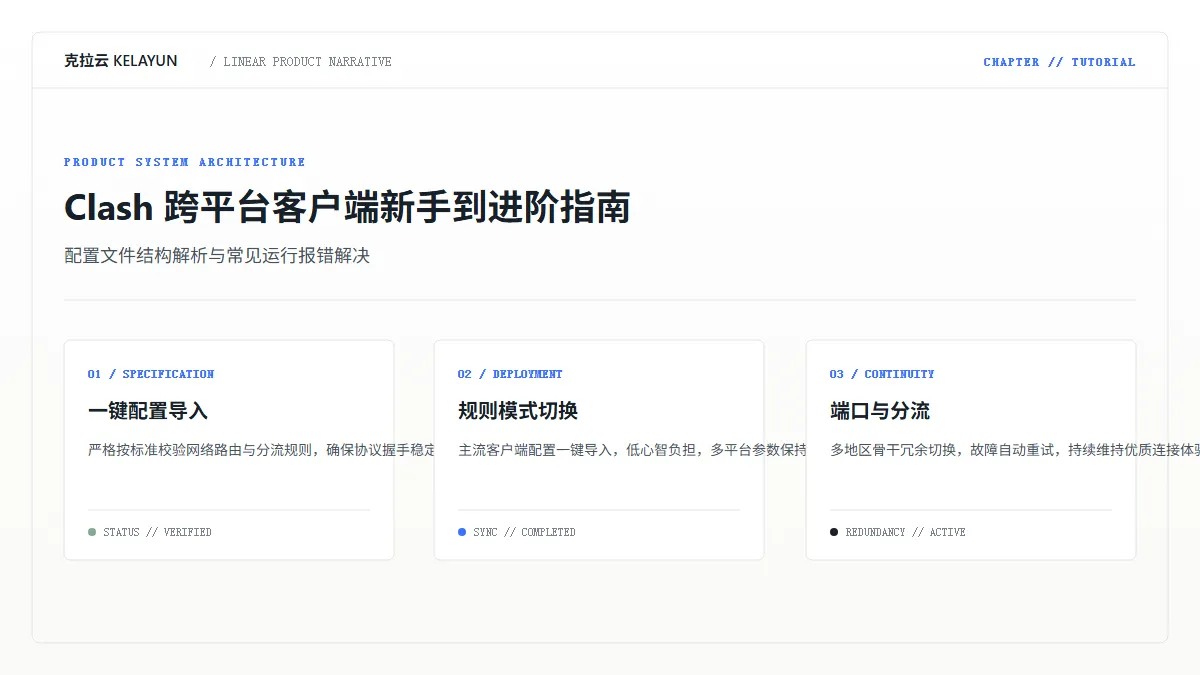Click the 01 / SPECIFICATION label
Viewport: 1200px width, 675px height.
tap(151, 374)
